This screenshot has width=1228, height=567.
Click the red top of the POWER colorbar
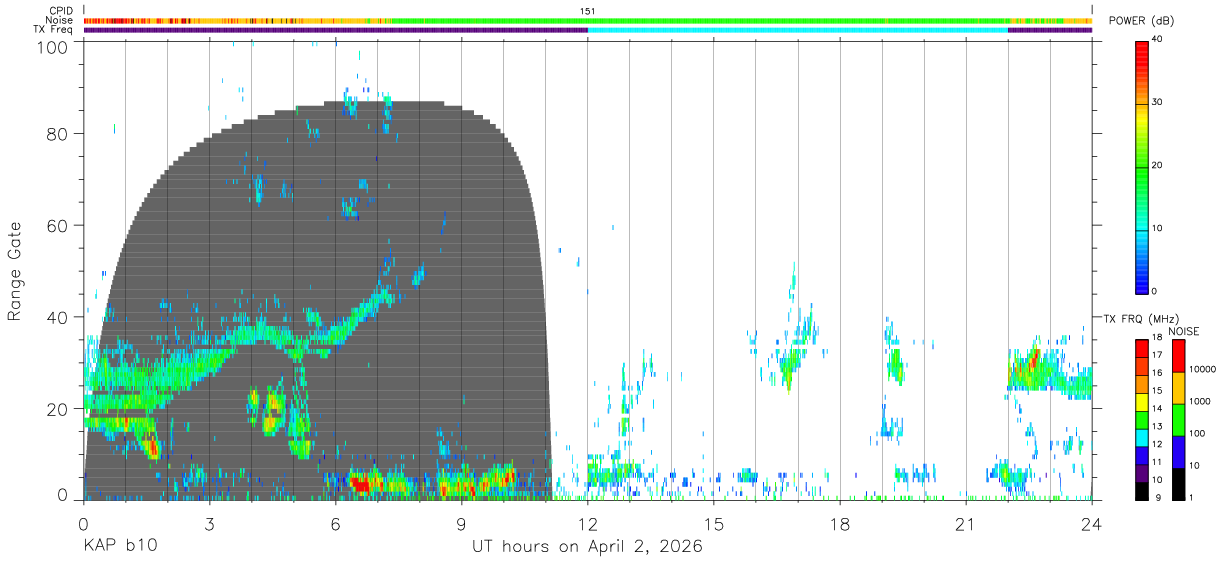click(1141, 55)
